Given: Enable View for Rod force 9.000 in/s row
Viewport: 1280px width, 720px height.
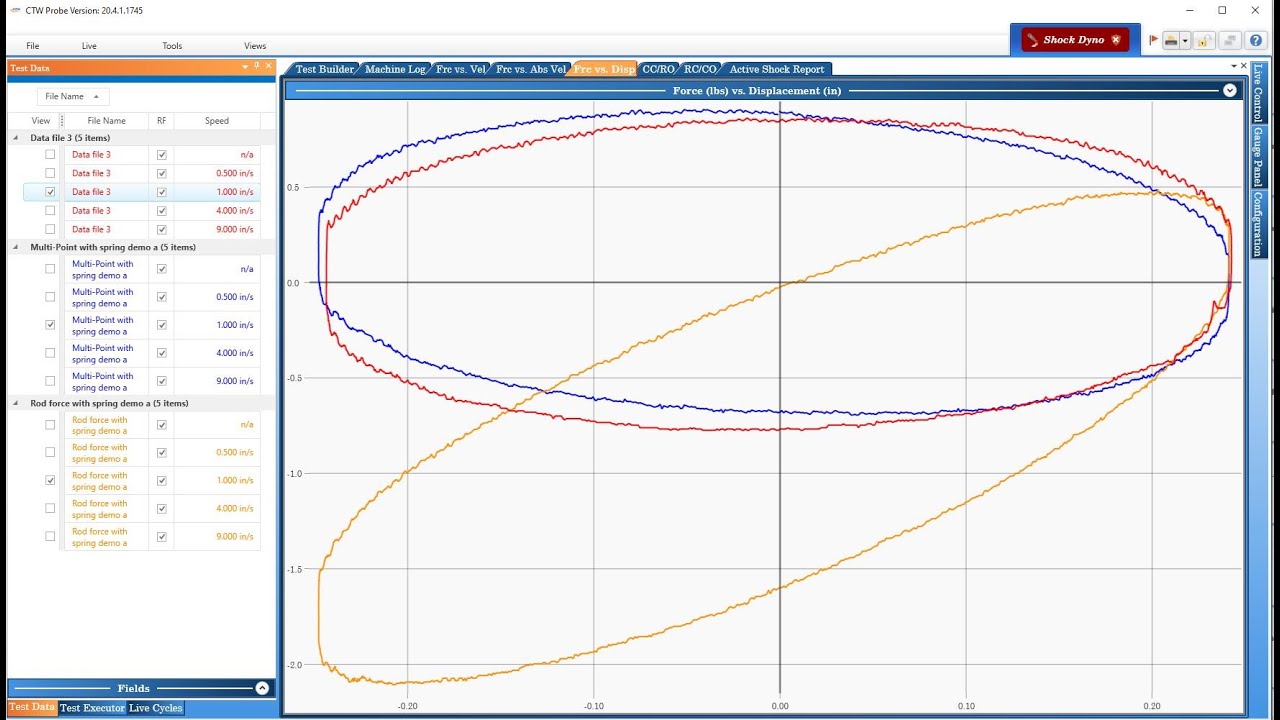Looking at the screenshot, I should tap(50, 537).
